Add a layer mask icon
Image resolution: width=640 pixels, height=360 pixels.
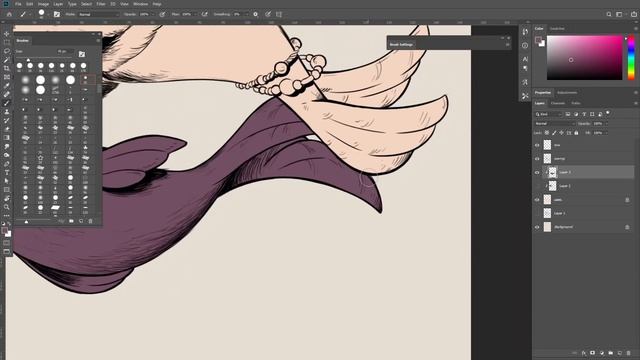click(593, 353)
